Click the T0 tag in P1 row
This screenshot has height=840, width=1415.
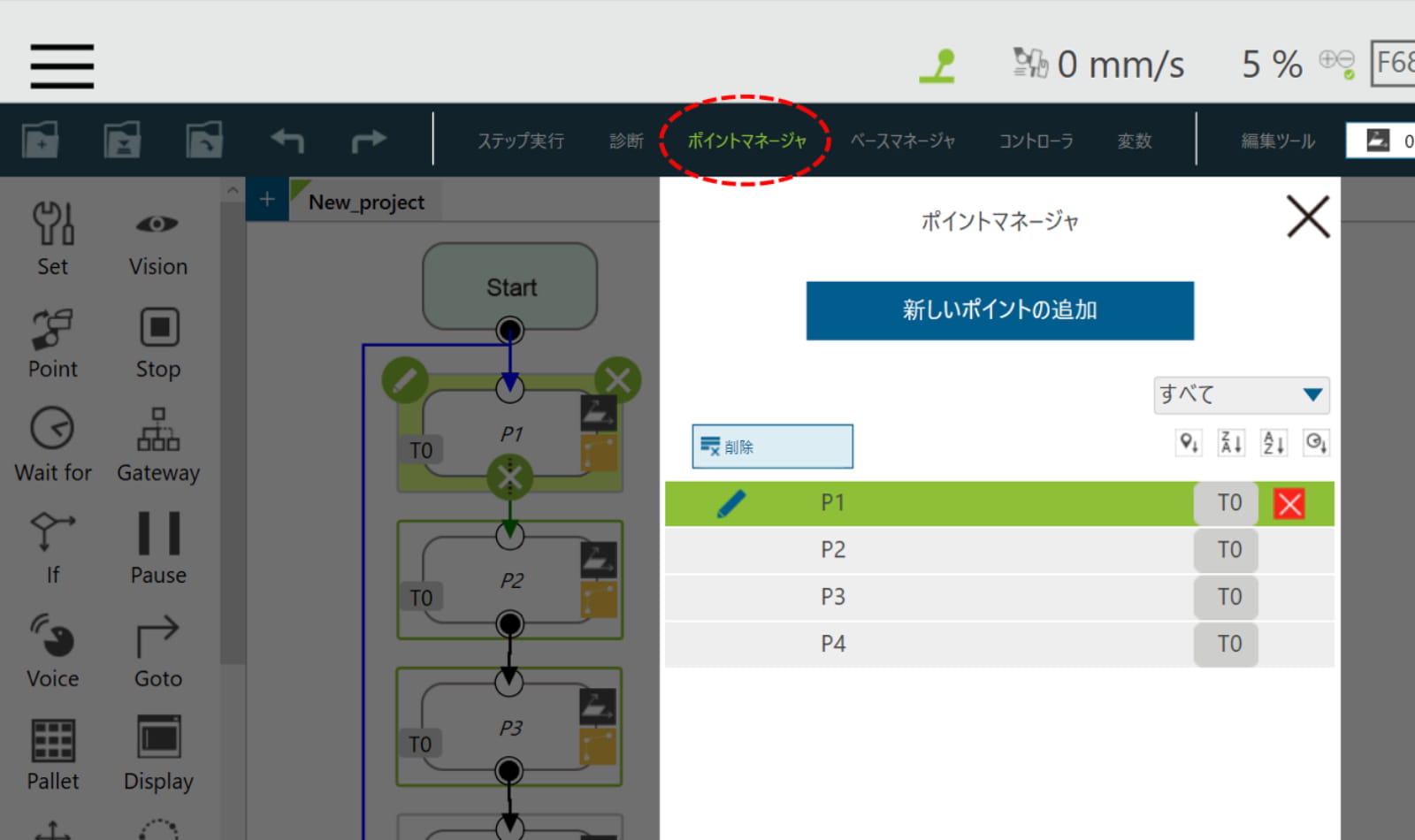coord(1226,503)
